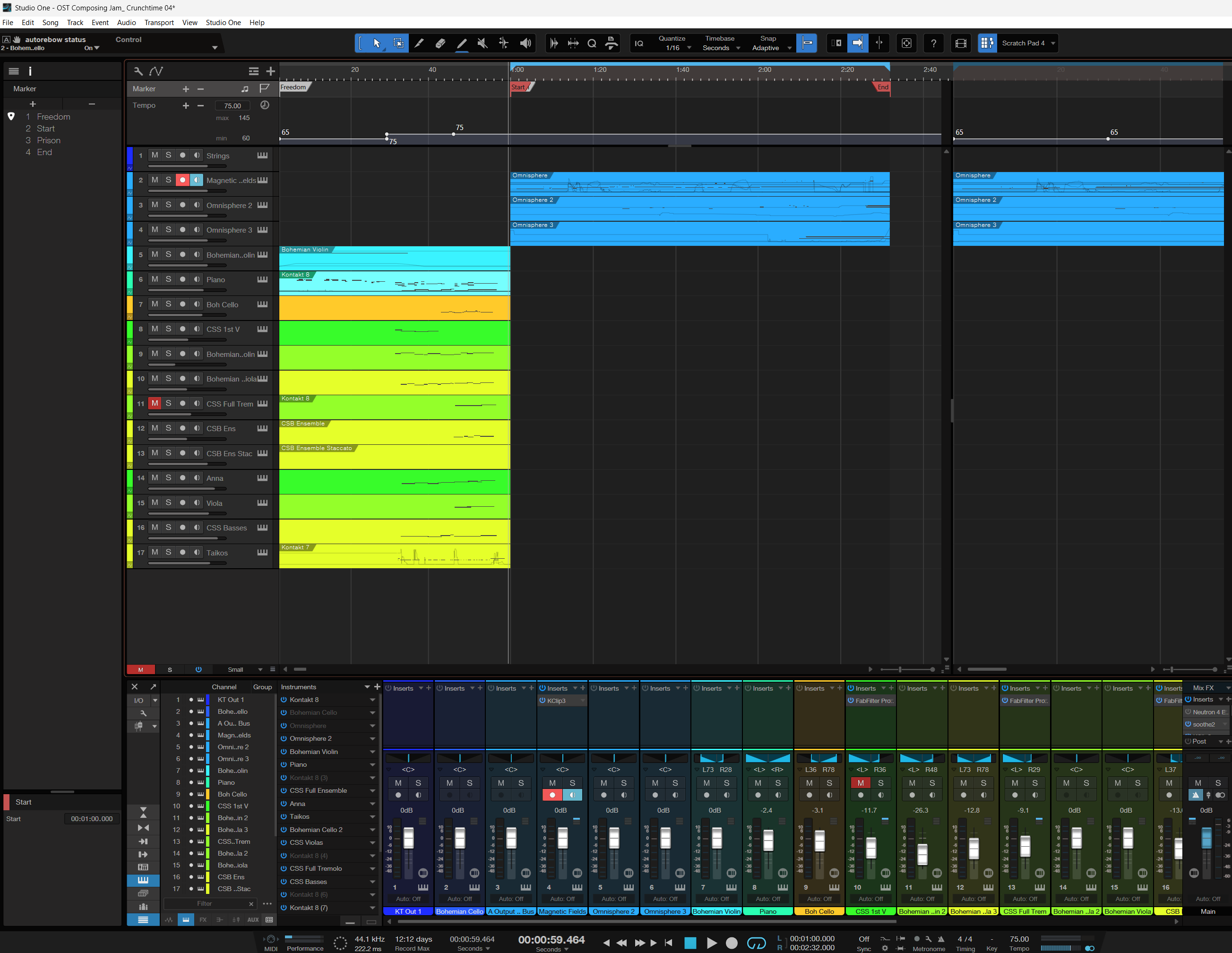Image resolution: width=1232 pixels, height=953 pixels.
Task: Toggle autoscroll arrow button
Action: click(857, 43)
